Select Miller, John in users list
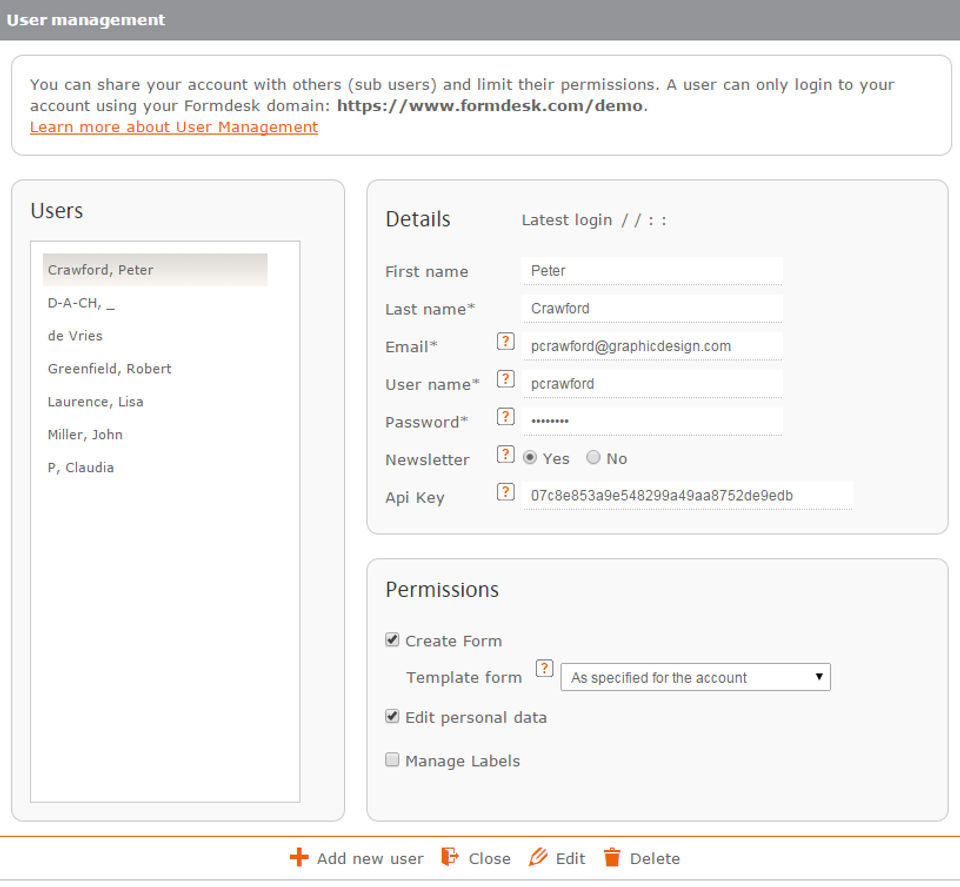 (85, 435)
